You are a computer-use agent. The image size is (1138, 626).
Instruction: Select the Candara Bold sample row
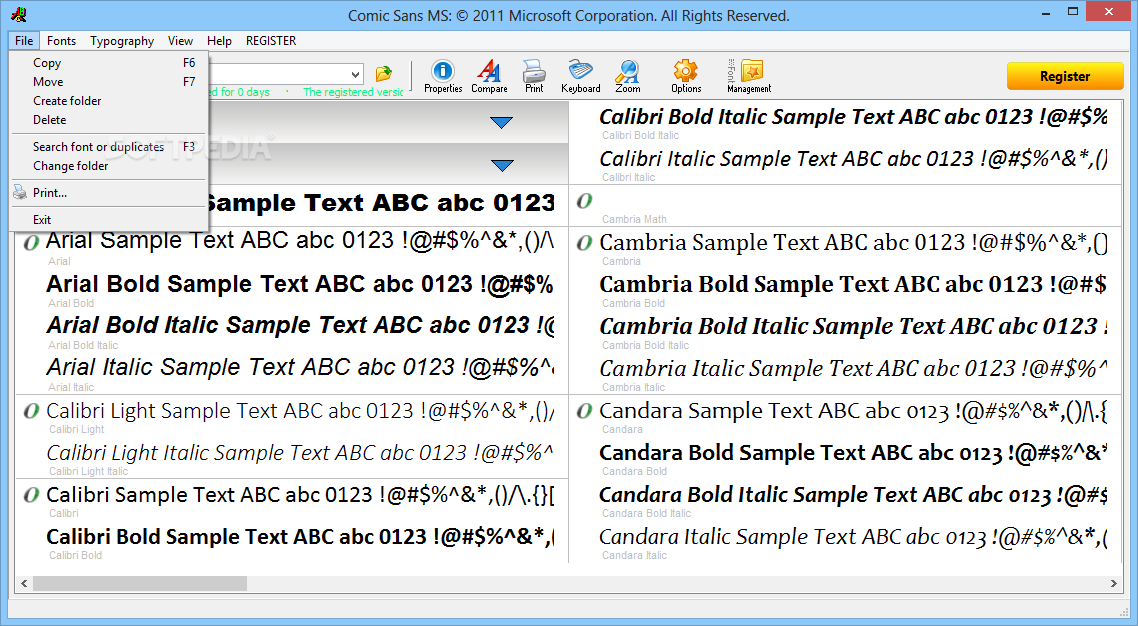point(853,458)
